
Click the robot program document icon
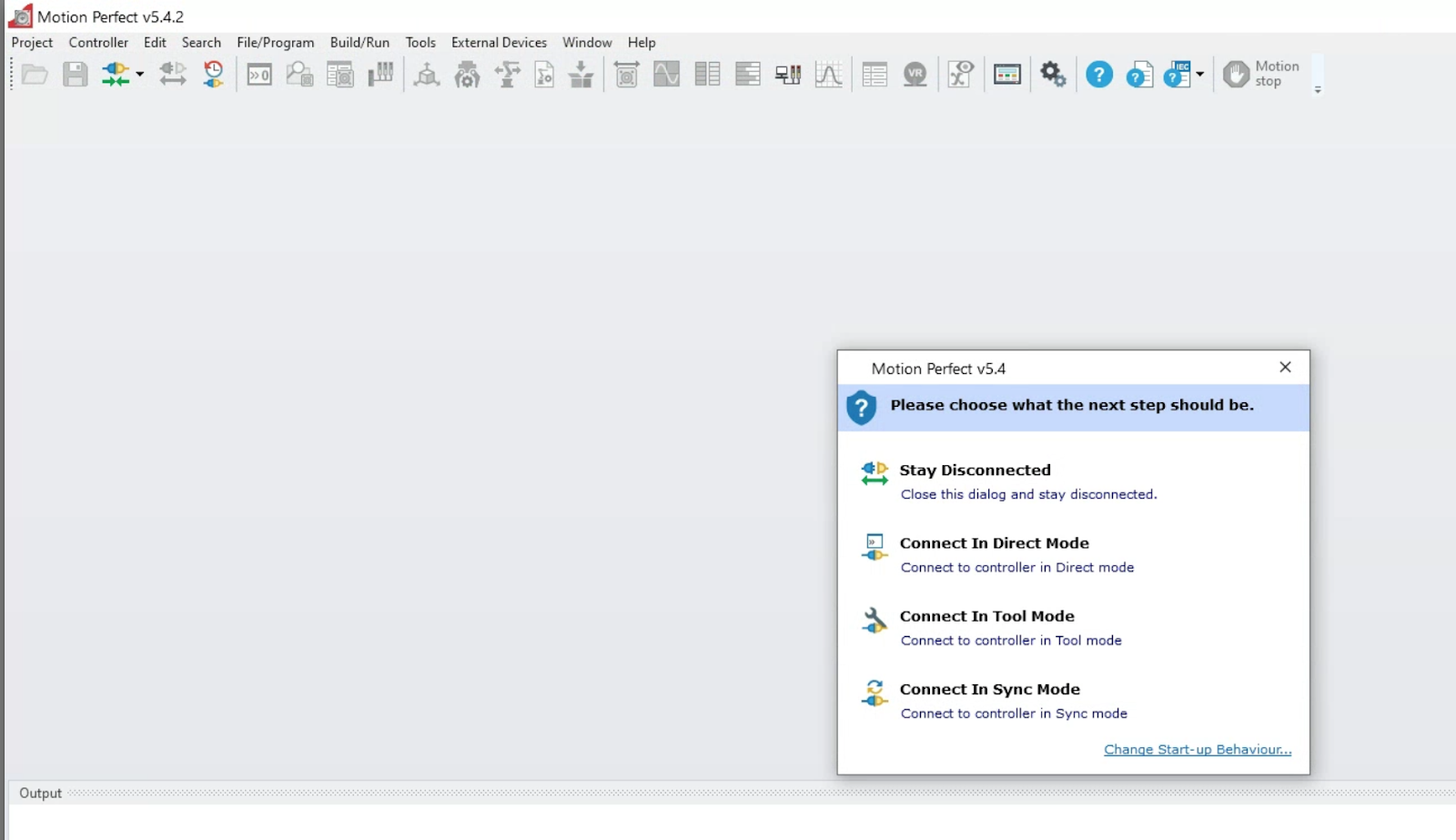tap(544, 75)
